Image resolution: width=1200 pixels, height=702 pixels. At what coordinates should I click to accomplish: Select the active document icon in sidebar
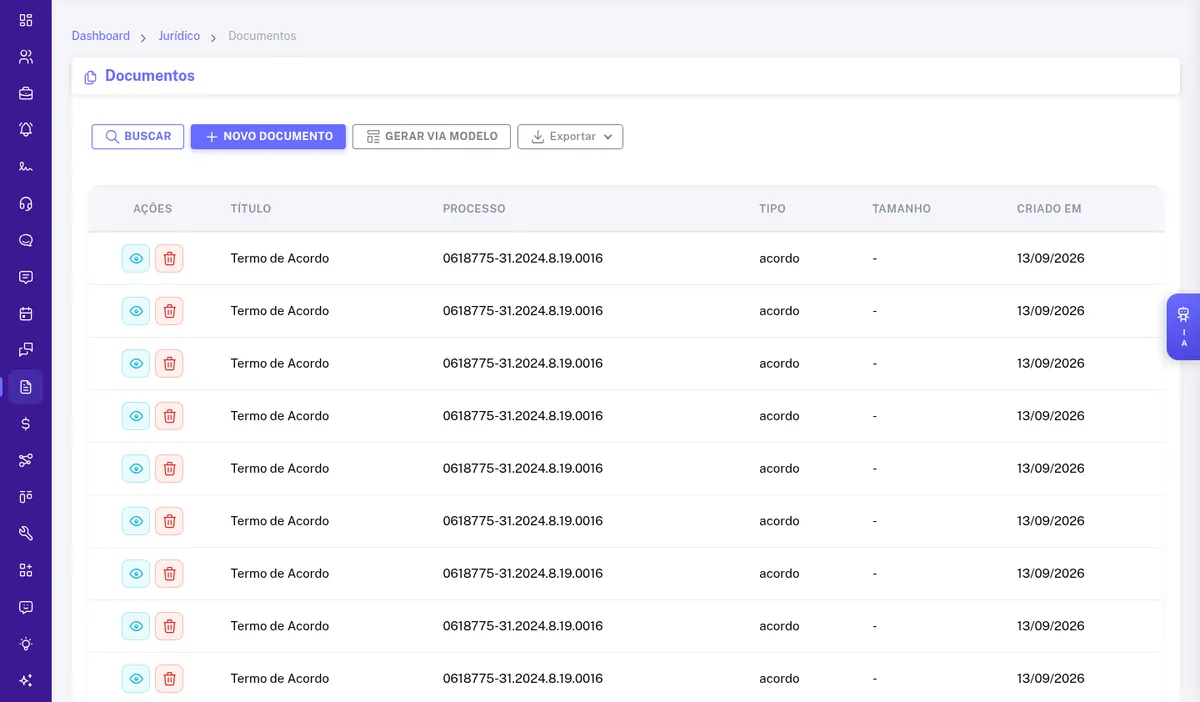(26, 387)
